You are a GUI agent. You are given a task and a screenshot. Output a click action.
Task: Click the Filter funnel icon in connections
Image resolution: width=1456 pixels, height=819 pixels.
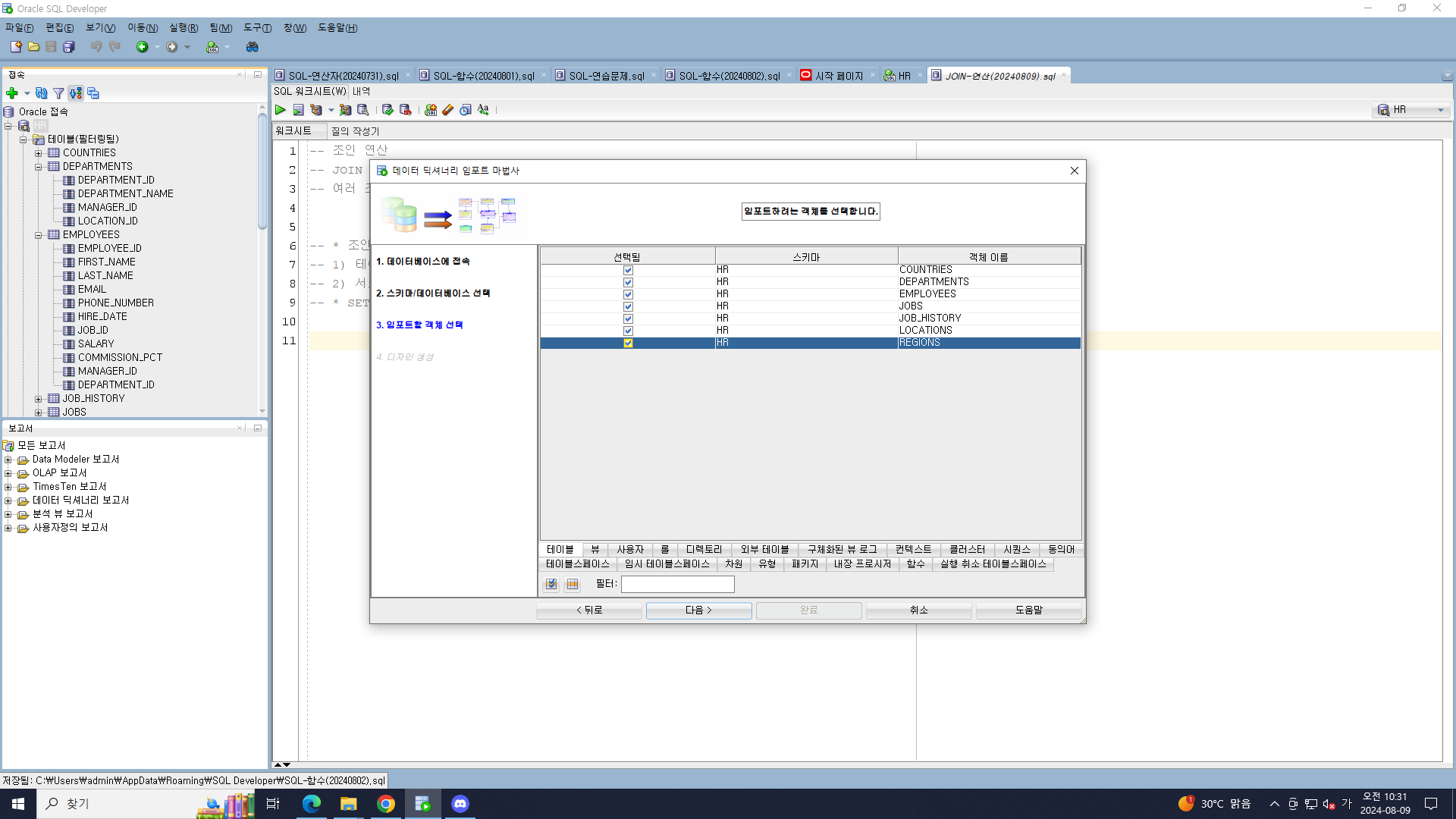click(x=58, y=93)
